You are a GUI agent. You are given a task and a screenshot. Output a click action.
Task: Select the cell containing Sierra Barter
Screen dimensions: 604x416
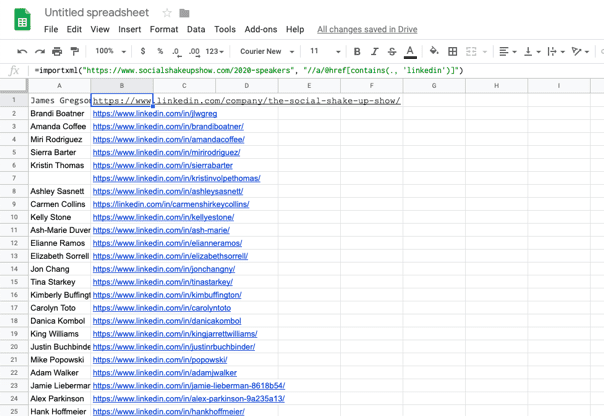coord(59,153)
